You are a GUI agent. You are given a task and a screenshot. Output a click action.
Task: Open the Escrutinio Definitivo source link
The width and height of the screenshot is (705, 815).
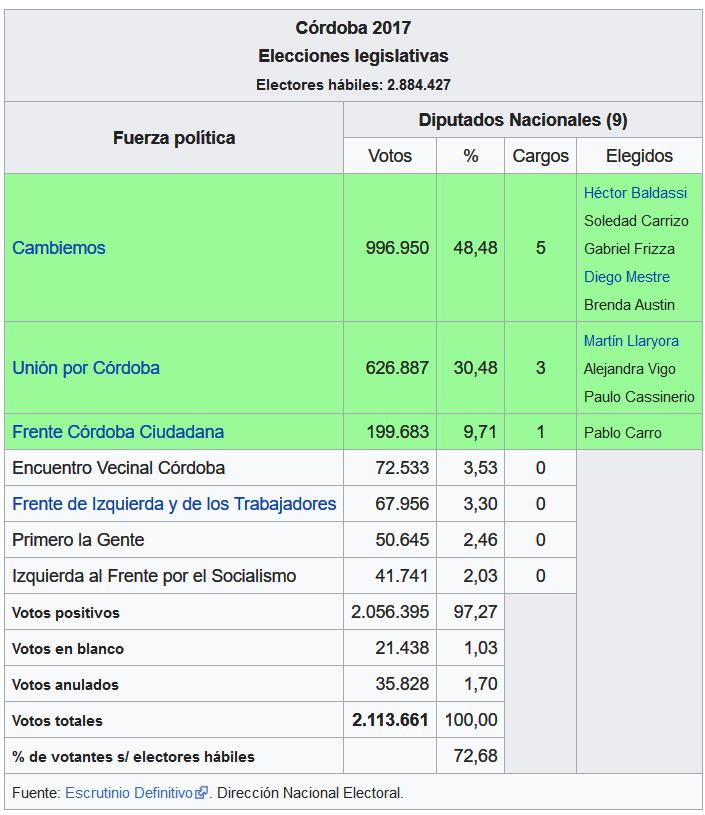click(129, 793)
